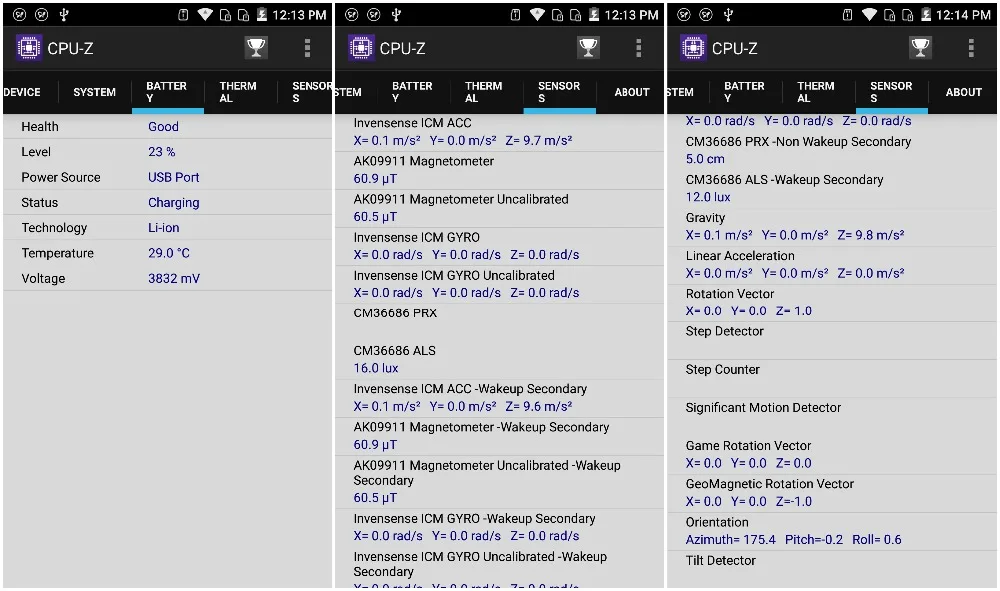Select AK09911 Magnetometer Uncalibrated row

pyautogui.click(x=499, y=208)
